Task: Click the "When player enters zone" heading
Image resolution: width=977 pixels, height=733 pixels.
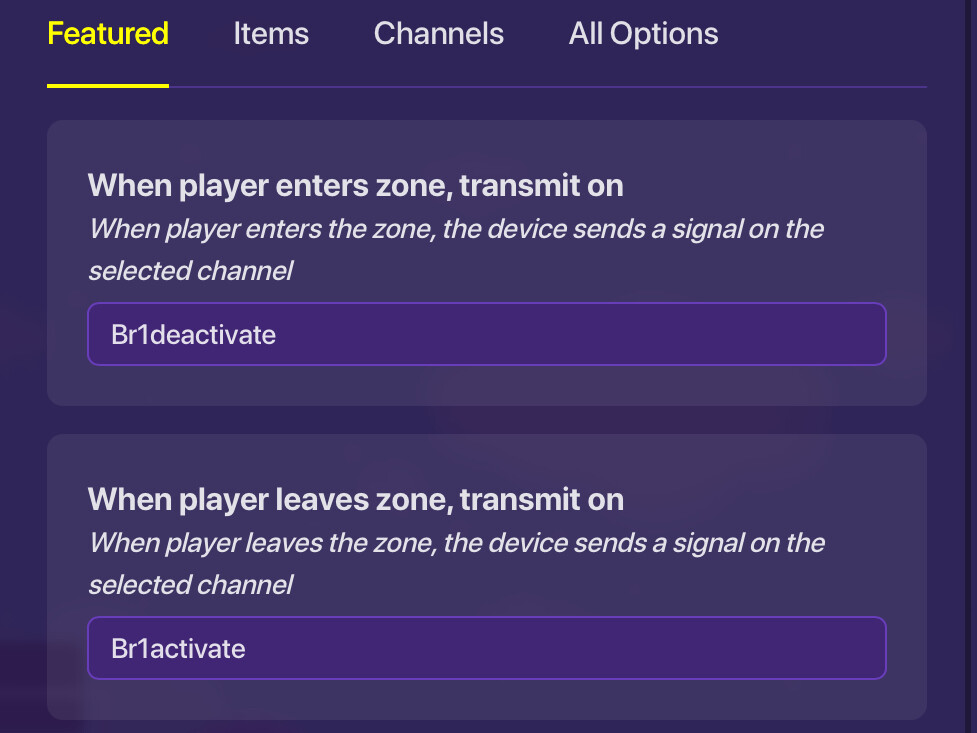Action: [355, 186]
